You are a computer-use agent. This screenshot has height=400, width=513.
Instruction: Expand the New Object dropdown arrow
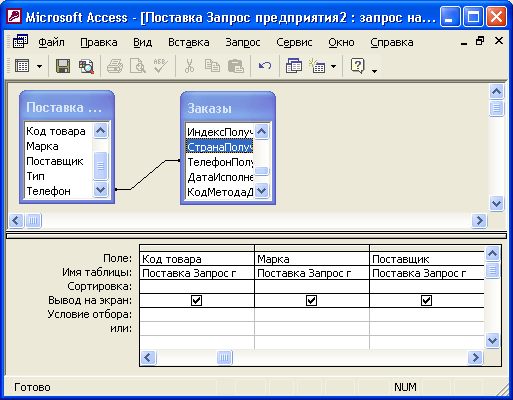[x=333, y=66]
